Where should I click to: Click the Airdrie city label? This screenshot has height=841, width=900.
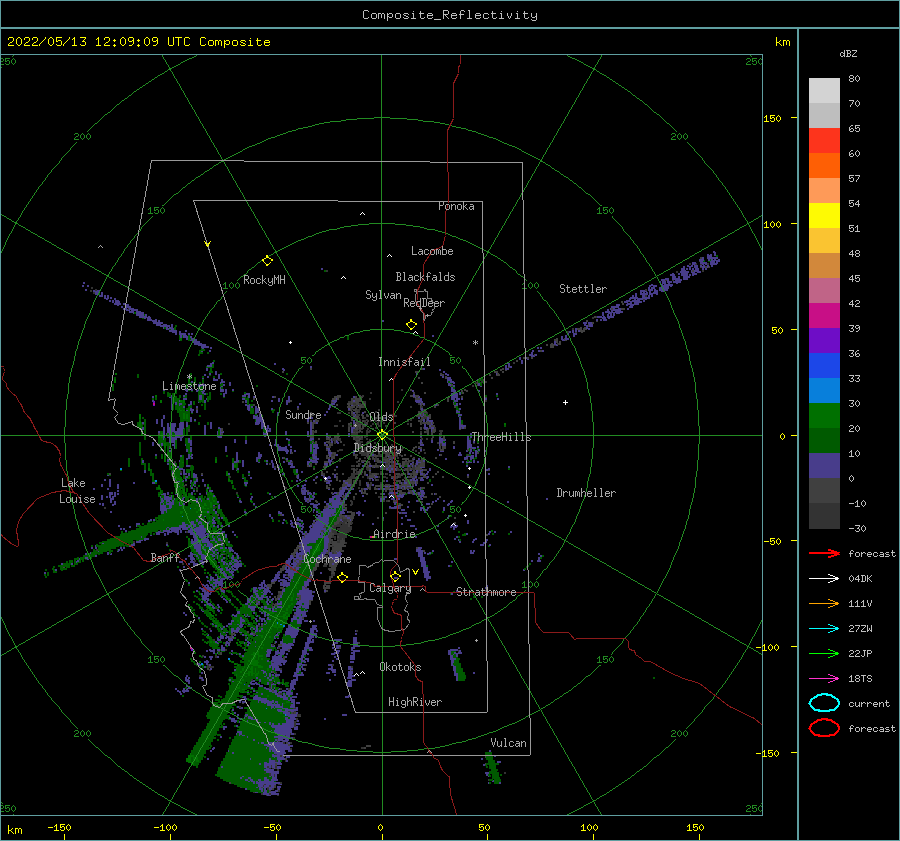click(394, 534)
